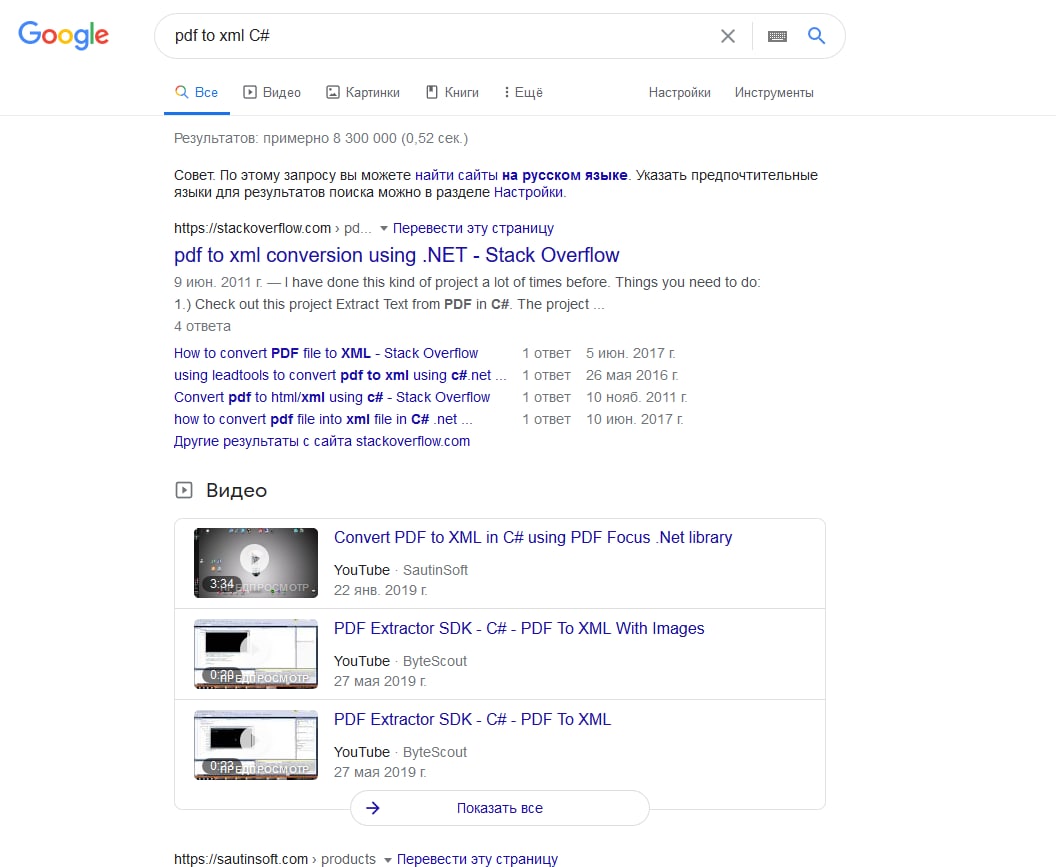Viewport: 1056px width, 867px height.
Task: Expand the dropdown arrow next to stackoverflow.com URL
Action: point(383,228)
